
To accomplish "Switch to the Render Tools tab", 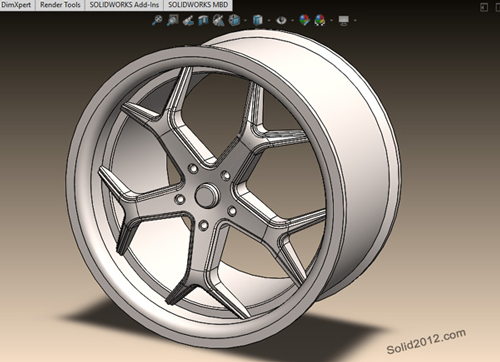I will click(60, 5).
